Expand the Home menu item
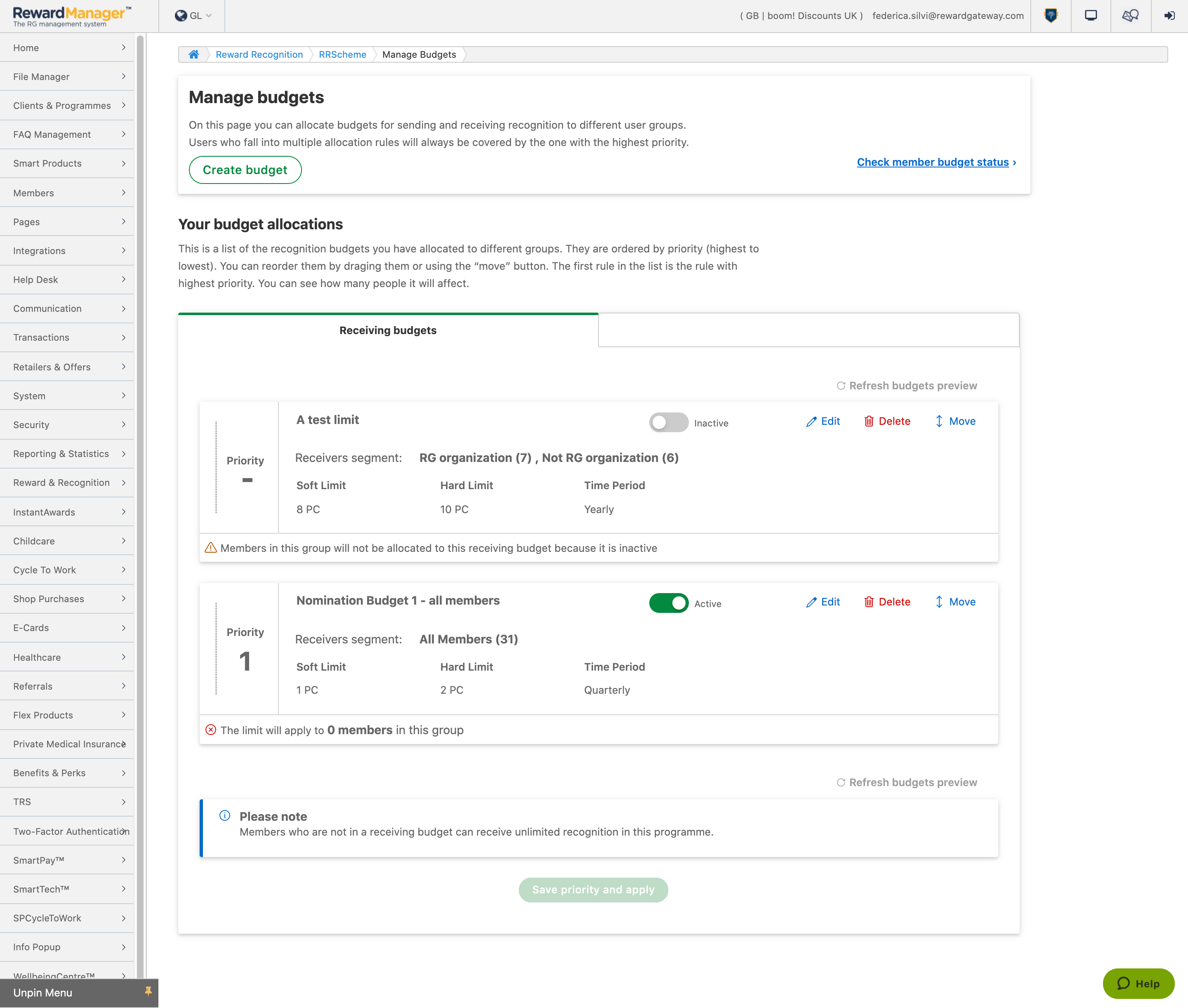Viewport: 1188px width, 1008px height. [67, 47]
